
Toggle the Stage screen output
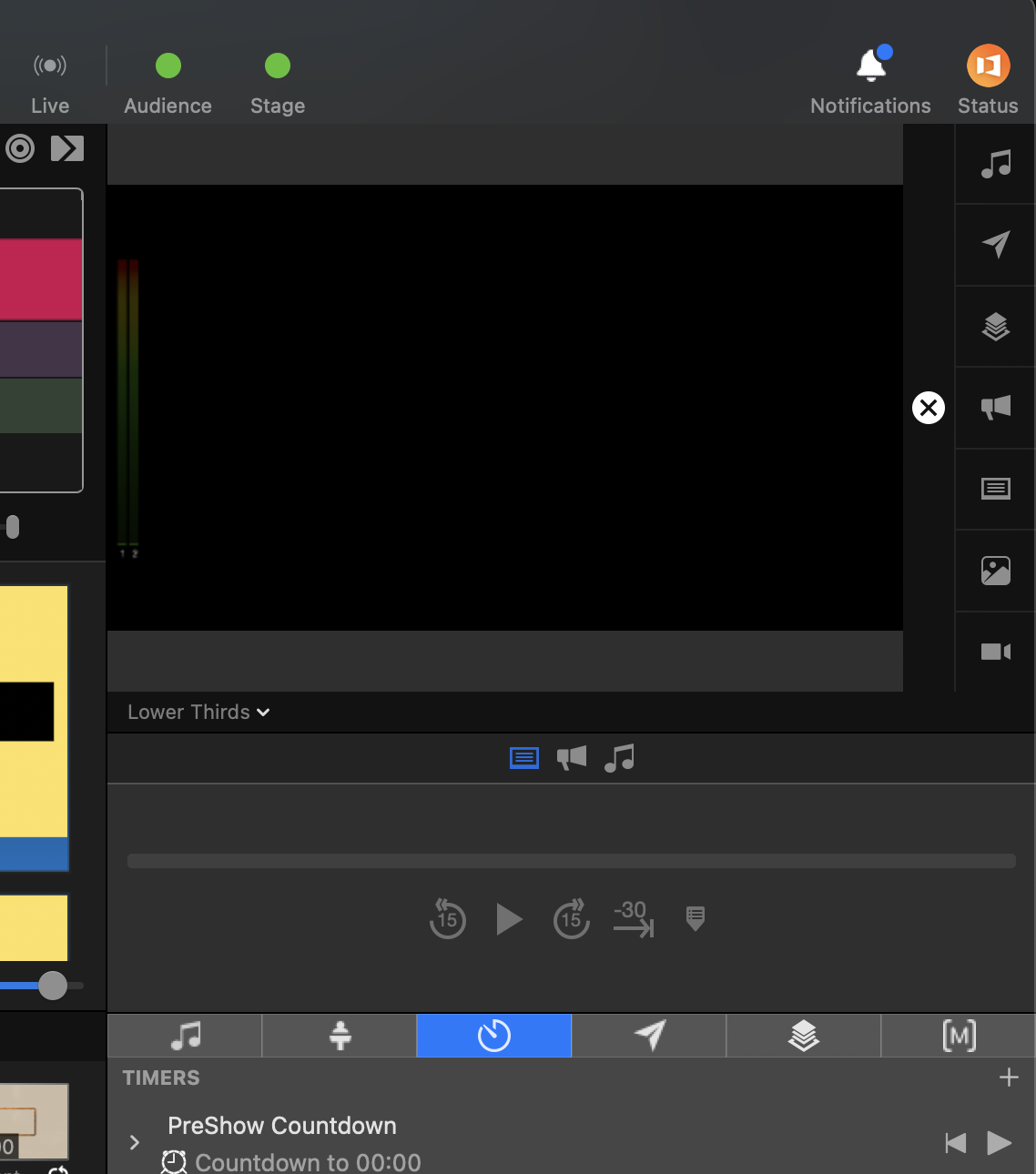tap(277, 66)
